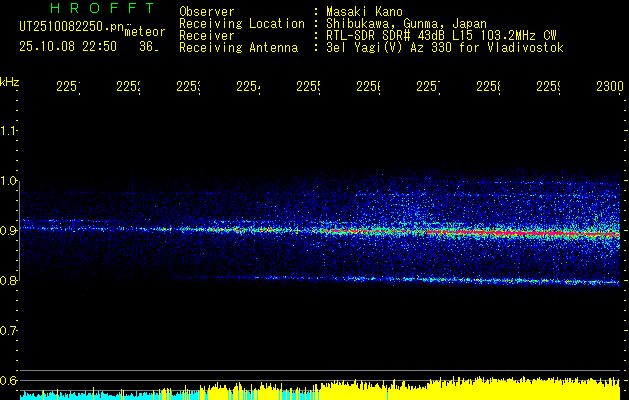This screenshot has width=629, height=400.
Task: Click the 2251 time marker
Action: pyautogui.click(x=68, y=86)
